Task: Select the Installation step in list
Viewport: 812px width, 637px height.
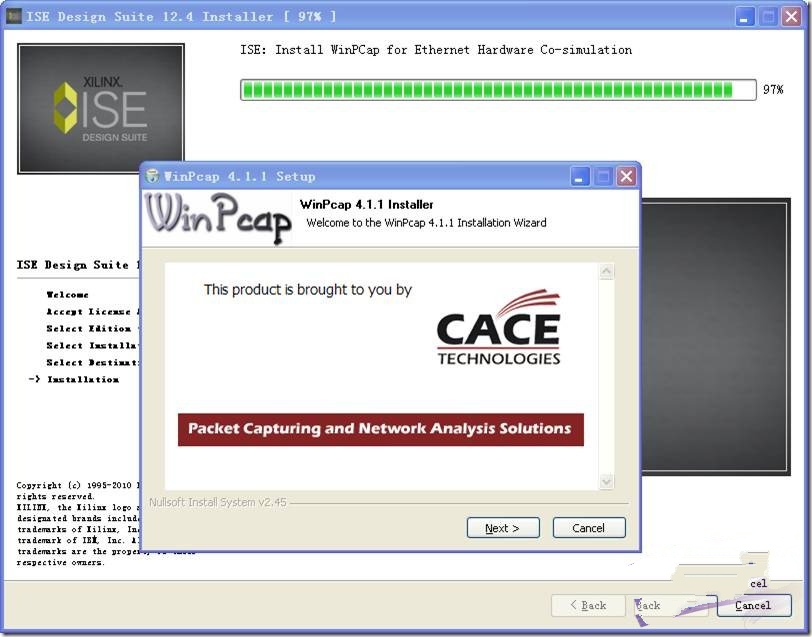Action: pyautogui.click(x=83, y=380)
